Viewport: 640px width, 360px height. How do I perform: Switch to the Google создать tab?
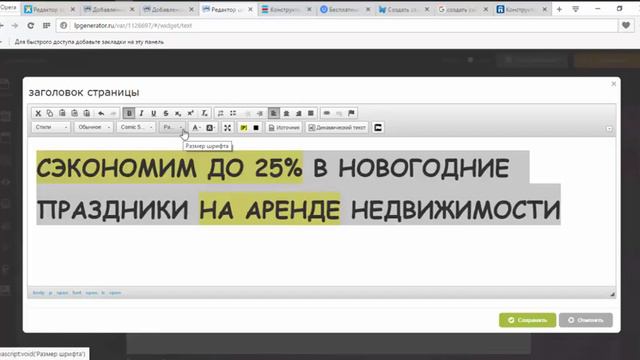pyautogui.click(x=463, y=9)
